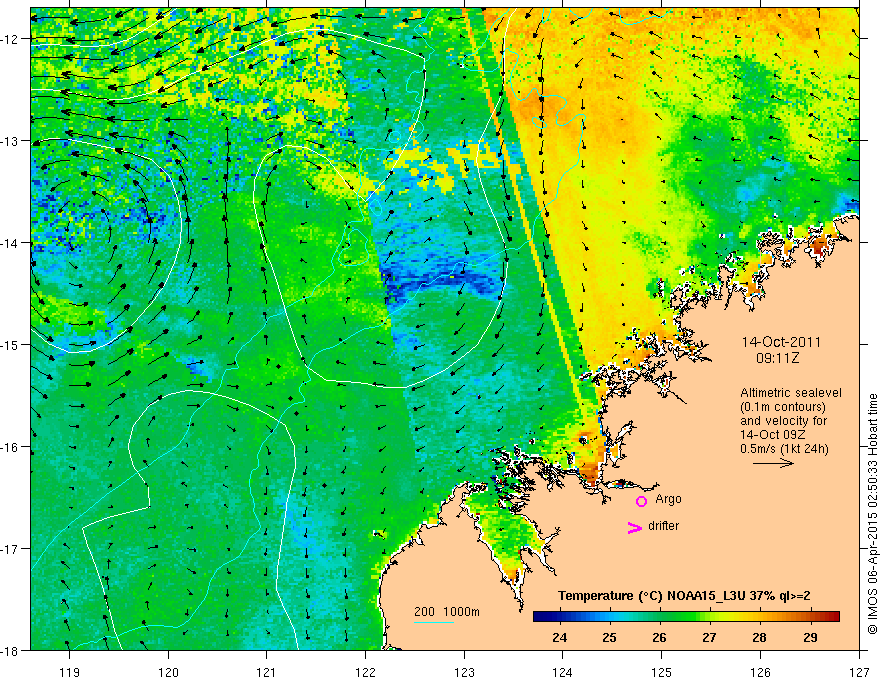Click longitude axis label '126'

(x=760, y=672)
